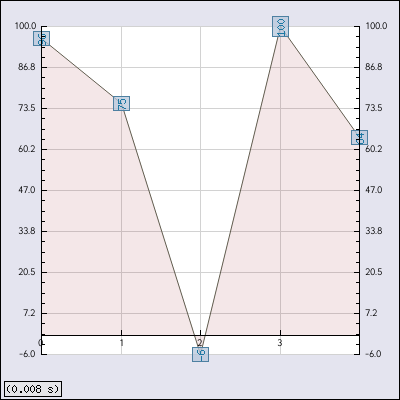Click the right axis 100.0 tick label
Image resolution: width=400 pixels, height=400 pixels.
point(376,26)
